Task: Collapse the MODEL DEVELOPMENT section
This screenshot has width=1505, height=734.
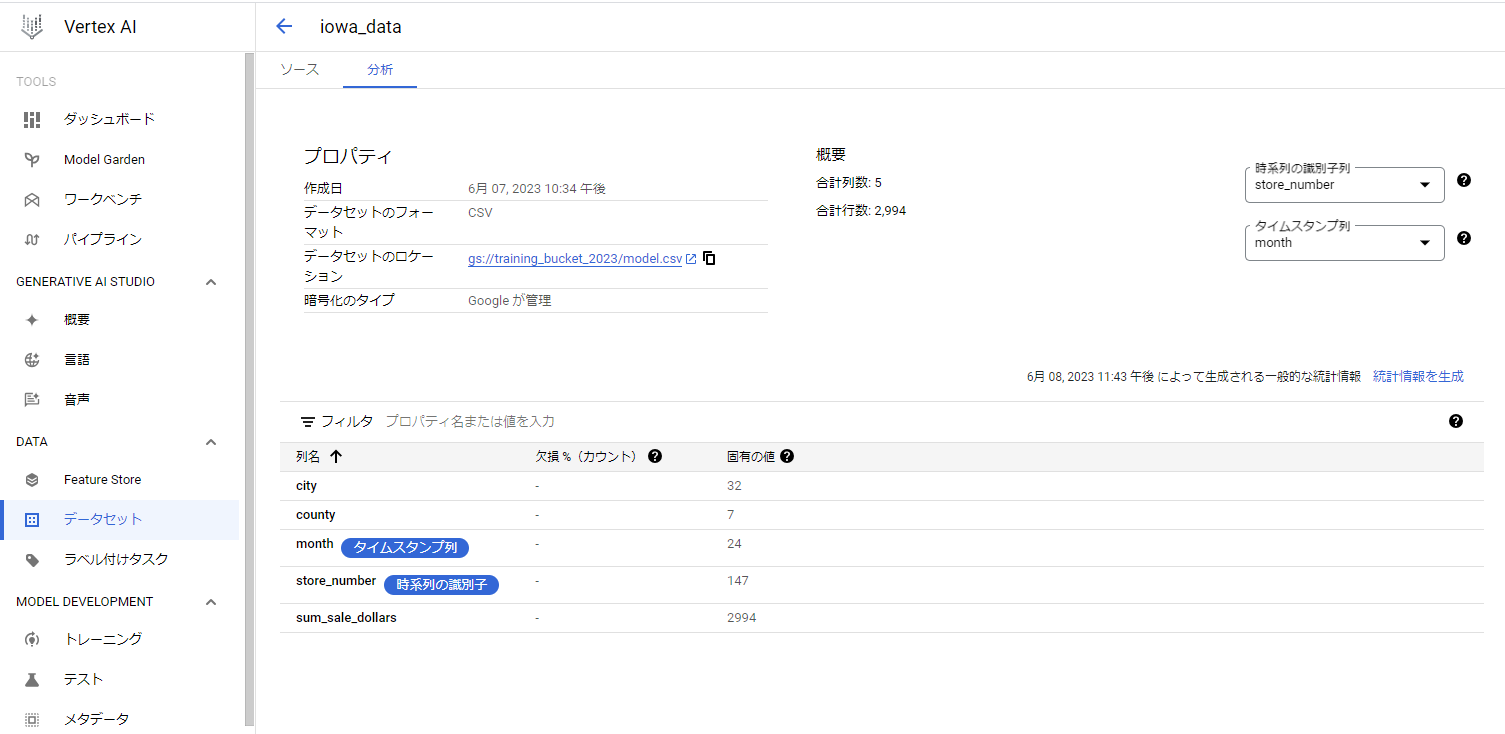Action: click(x=211, y=602)
